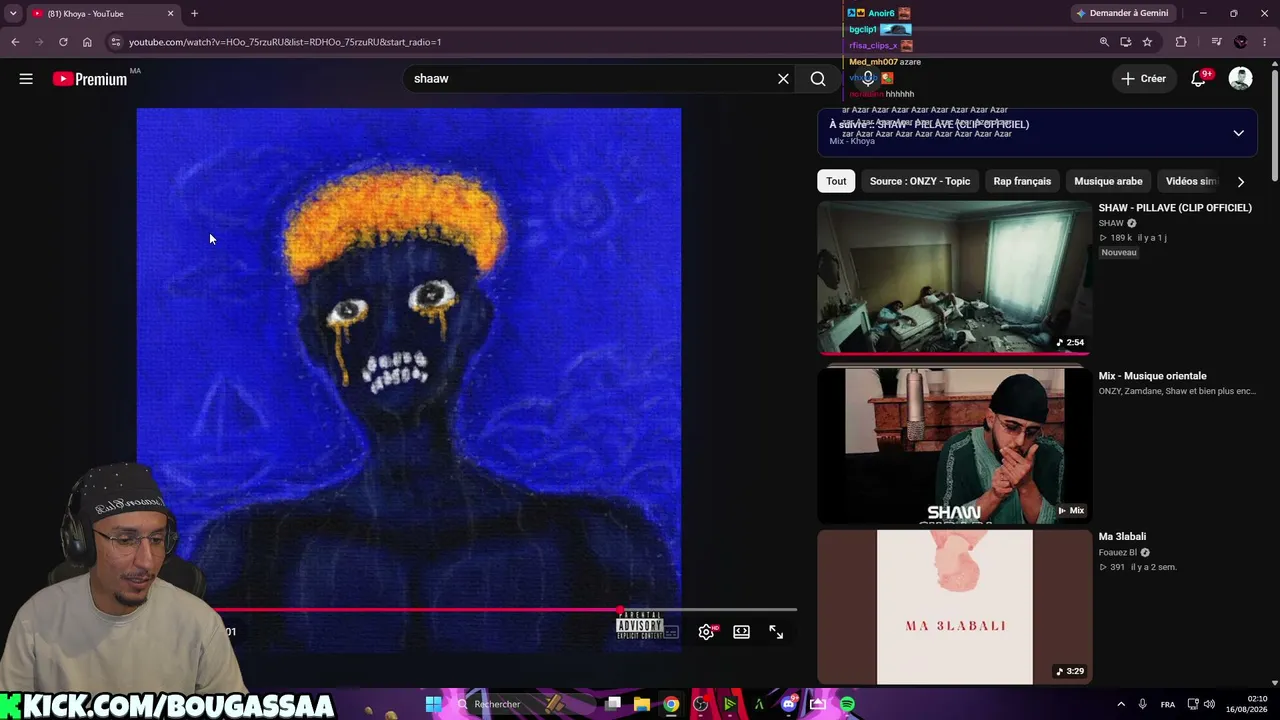The image size is (1280, 720).
Task: Select the "Tout" filter chip
Action: pyautogui.click(x=836, y=181)
